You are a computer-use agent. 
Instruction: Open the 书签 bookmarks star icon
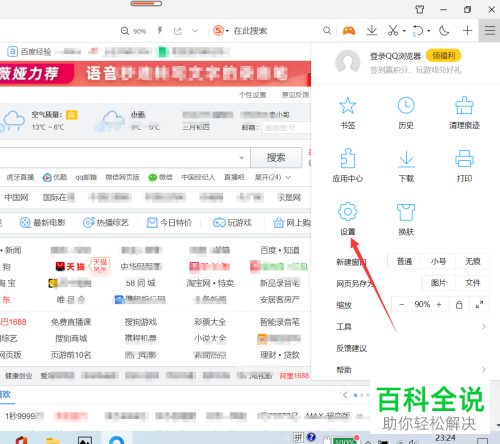(x=348, y=106)
